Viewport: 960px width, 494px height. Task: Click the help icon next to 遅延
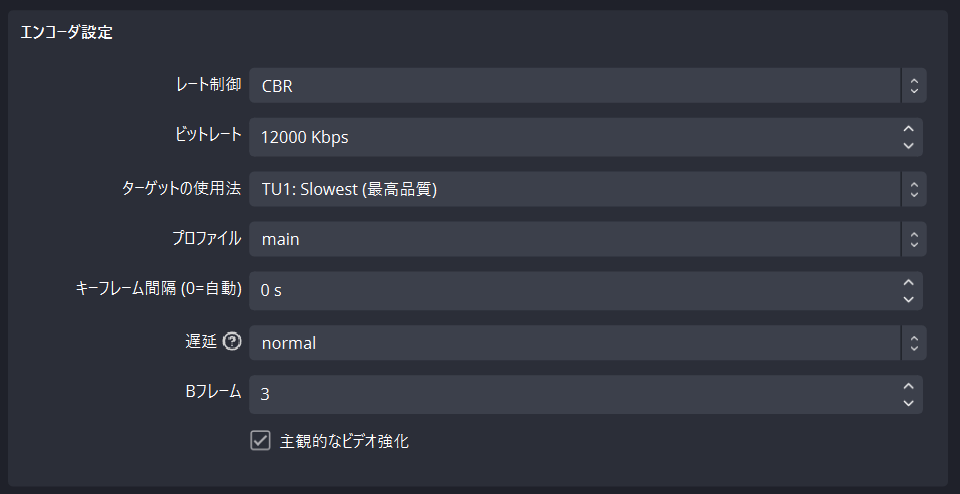tap(232, 342)
